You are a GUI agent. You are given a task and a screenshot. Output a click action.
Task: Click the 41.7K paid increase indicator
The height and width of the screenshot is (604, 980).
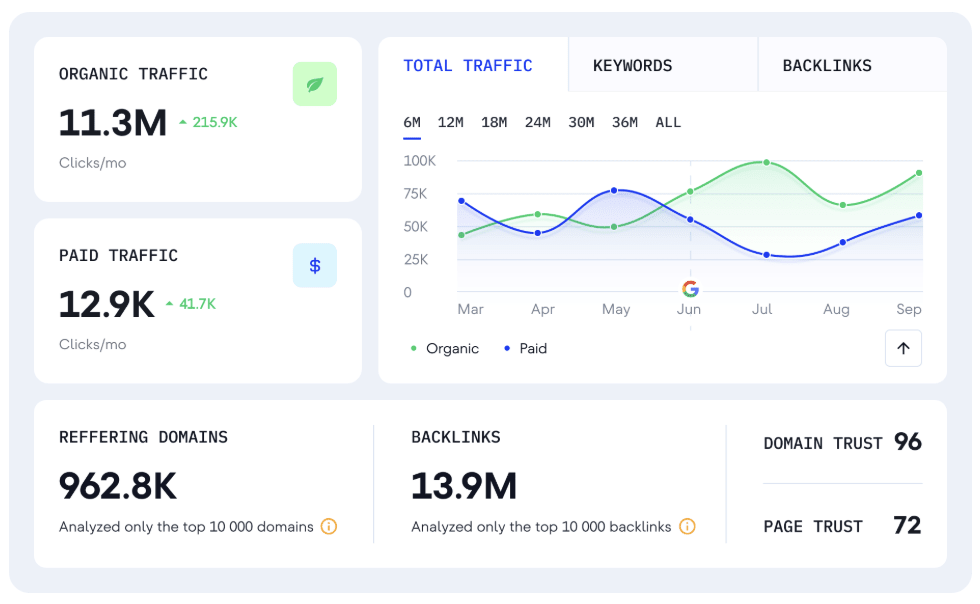click(x=191, y=304)
